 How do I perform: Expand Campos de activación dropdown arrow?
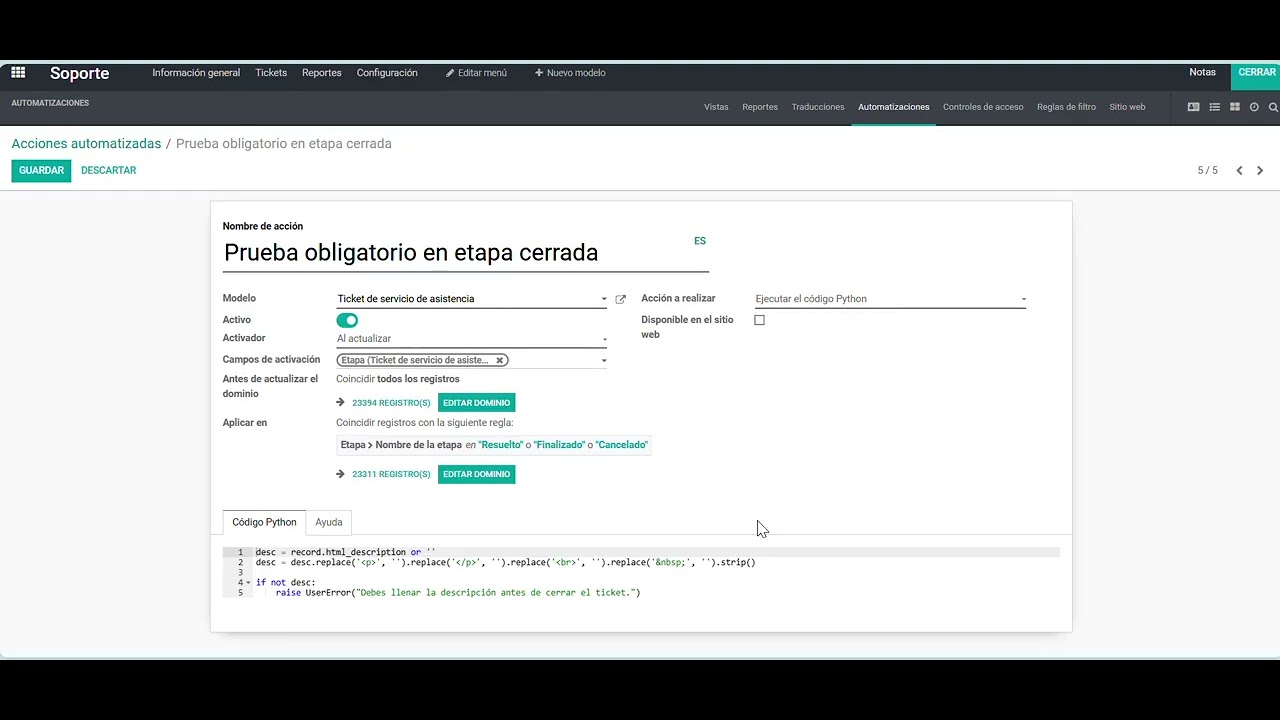[x=604, y=361]
